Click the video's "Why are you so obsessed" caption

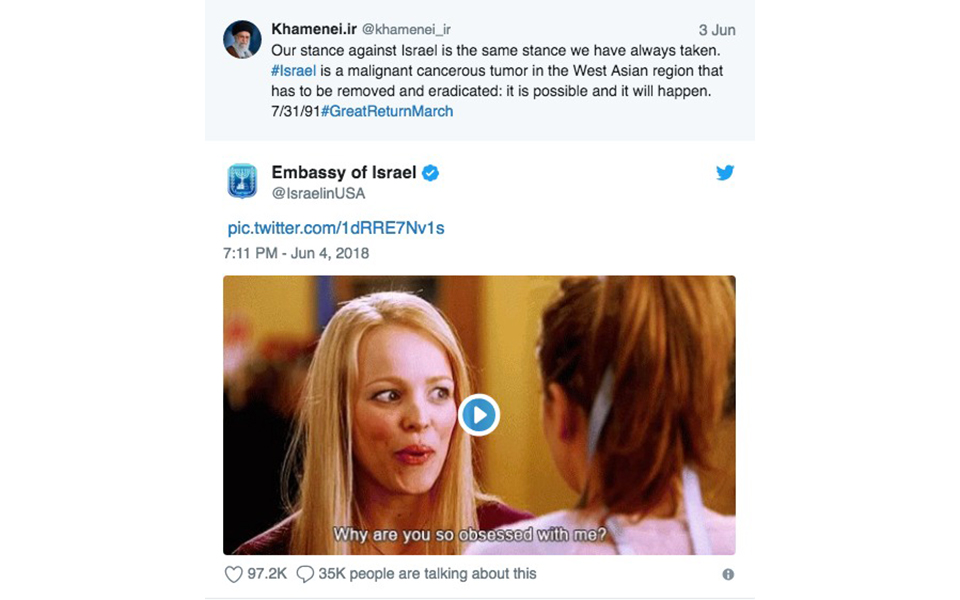(469, 534)
